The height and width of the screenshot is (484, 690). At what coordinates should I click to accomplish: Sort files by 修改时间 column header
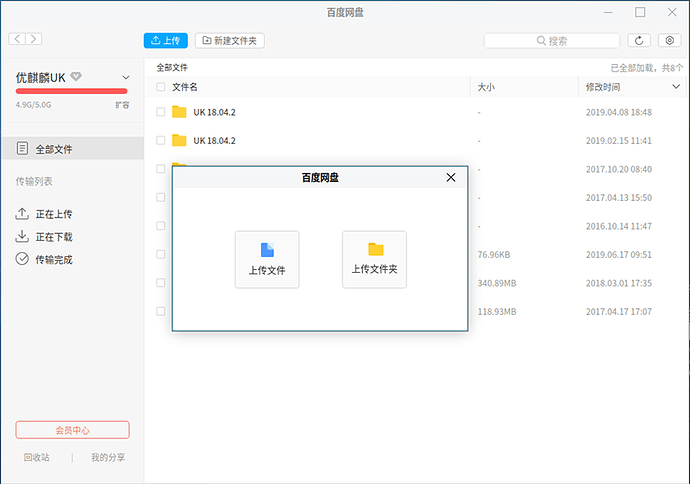tap(605, 87)
